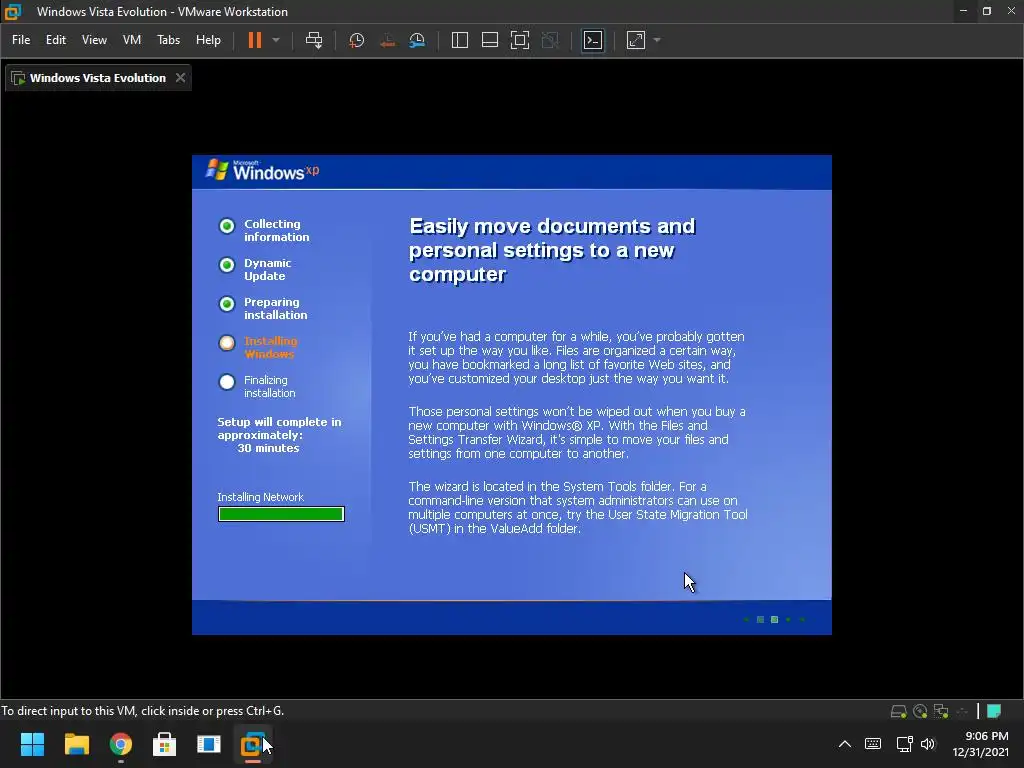Click the 'Installing Network' status label

coord(261,497)
